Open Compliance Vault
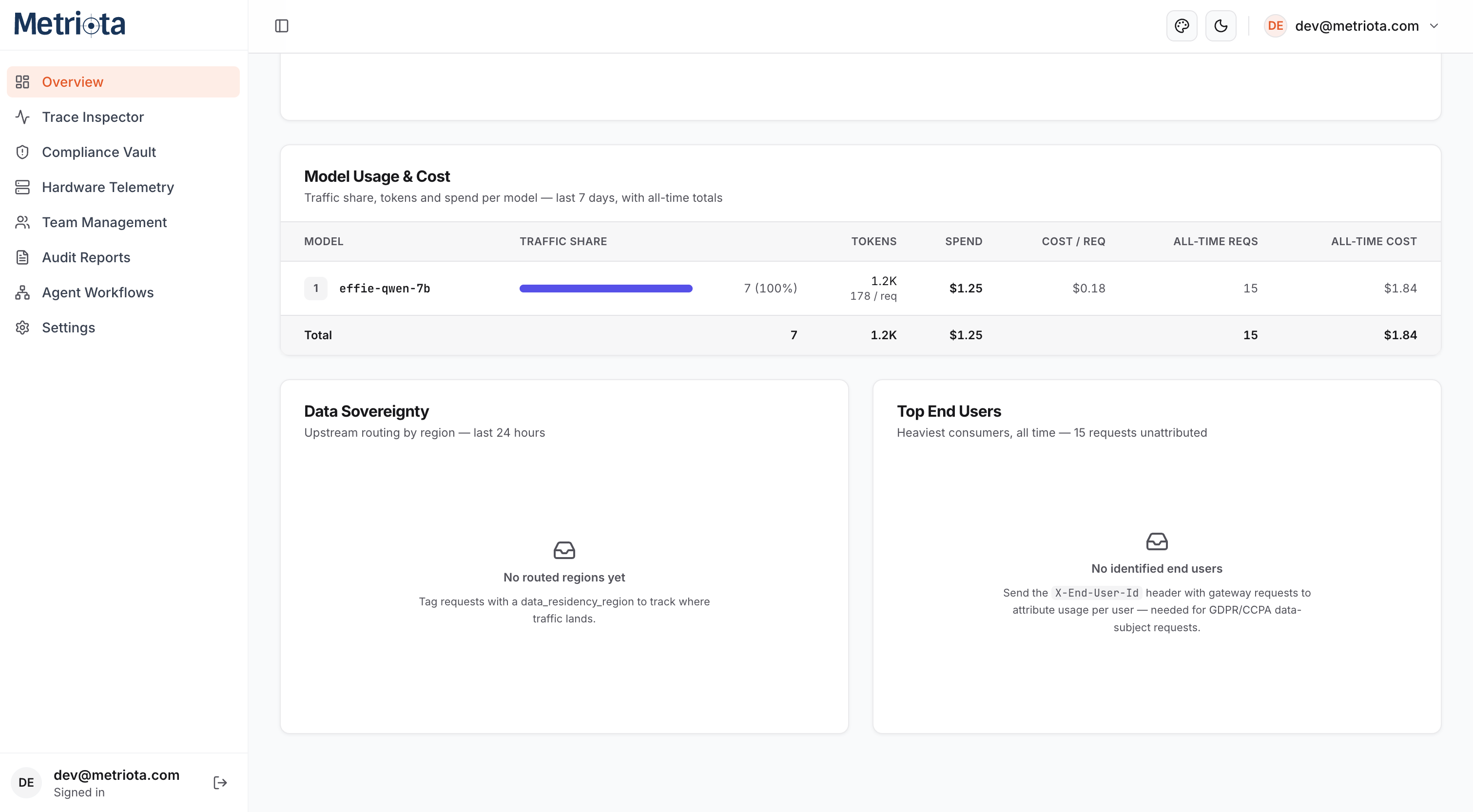Image resolution: width=1473 pixels, height=812 pixels. coord(123,152)
